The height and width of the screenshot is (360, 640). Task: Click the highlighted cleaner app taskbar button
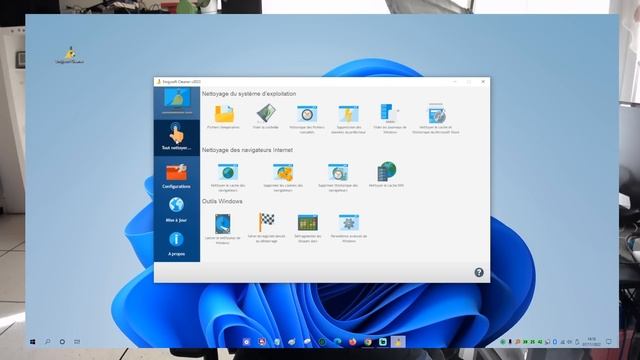pos(398,342)
